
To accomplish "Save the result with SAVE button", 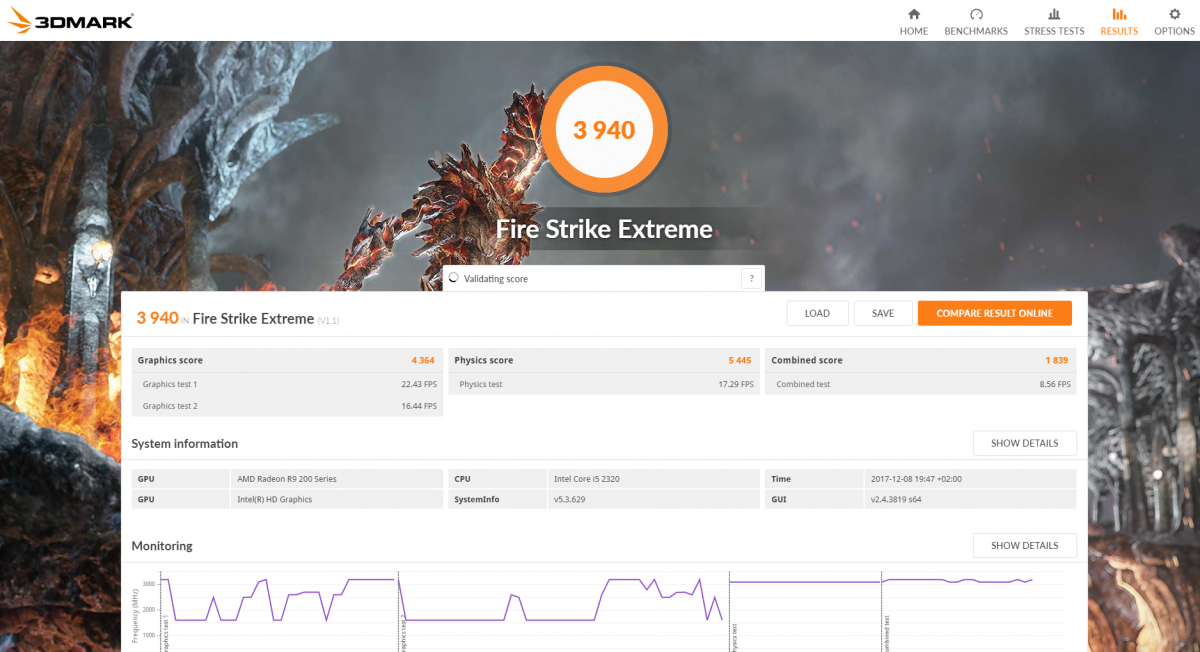I will click(x=883, y=313).
